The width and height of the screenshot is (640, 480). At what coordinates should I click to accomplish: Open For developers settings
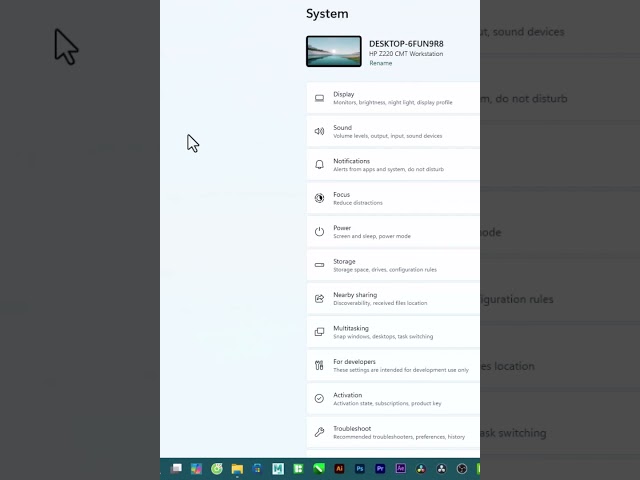coord(393,365)
